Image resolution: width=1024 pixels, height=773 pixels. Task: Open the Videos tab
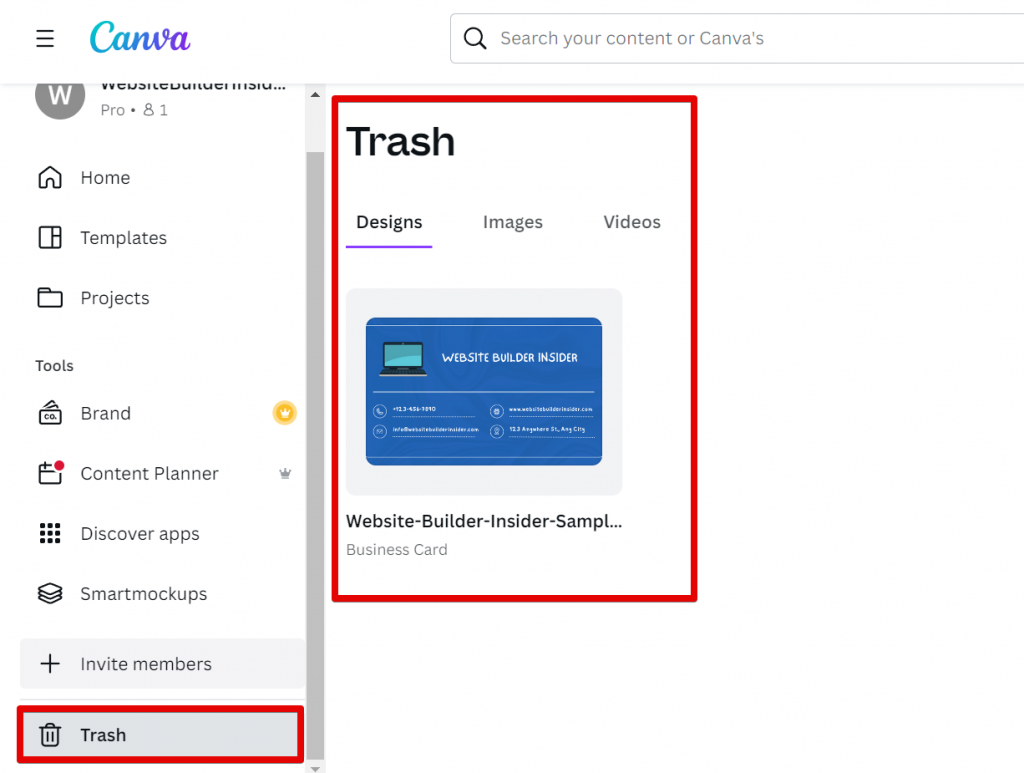(631, 222)
